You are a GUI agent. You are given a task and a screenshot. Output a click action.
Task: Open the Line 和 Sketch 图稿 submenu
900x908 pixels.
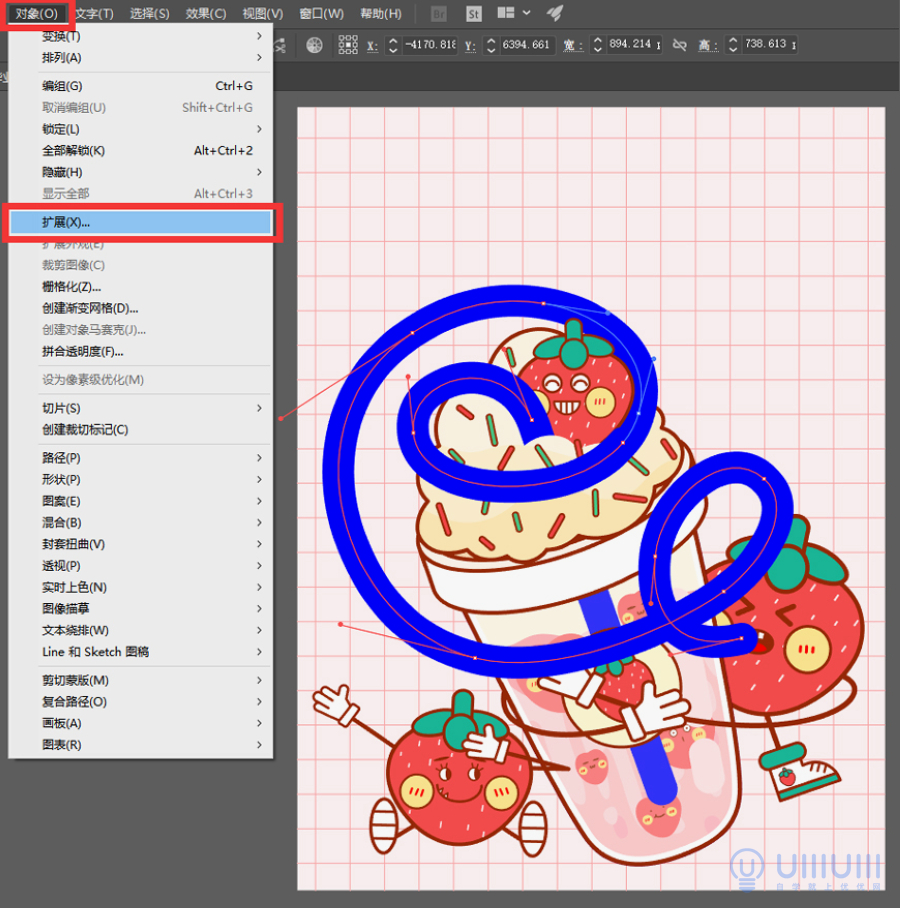[140, 652]
